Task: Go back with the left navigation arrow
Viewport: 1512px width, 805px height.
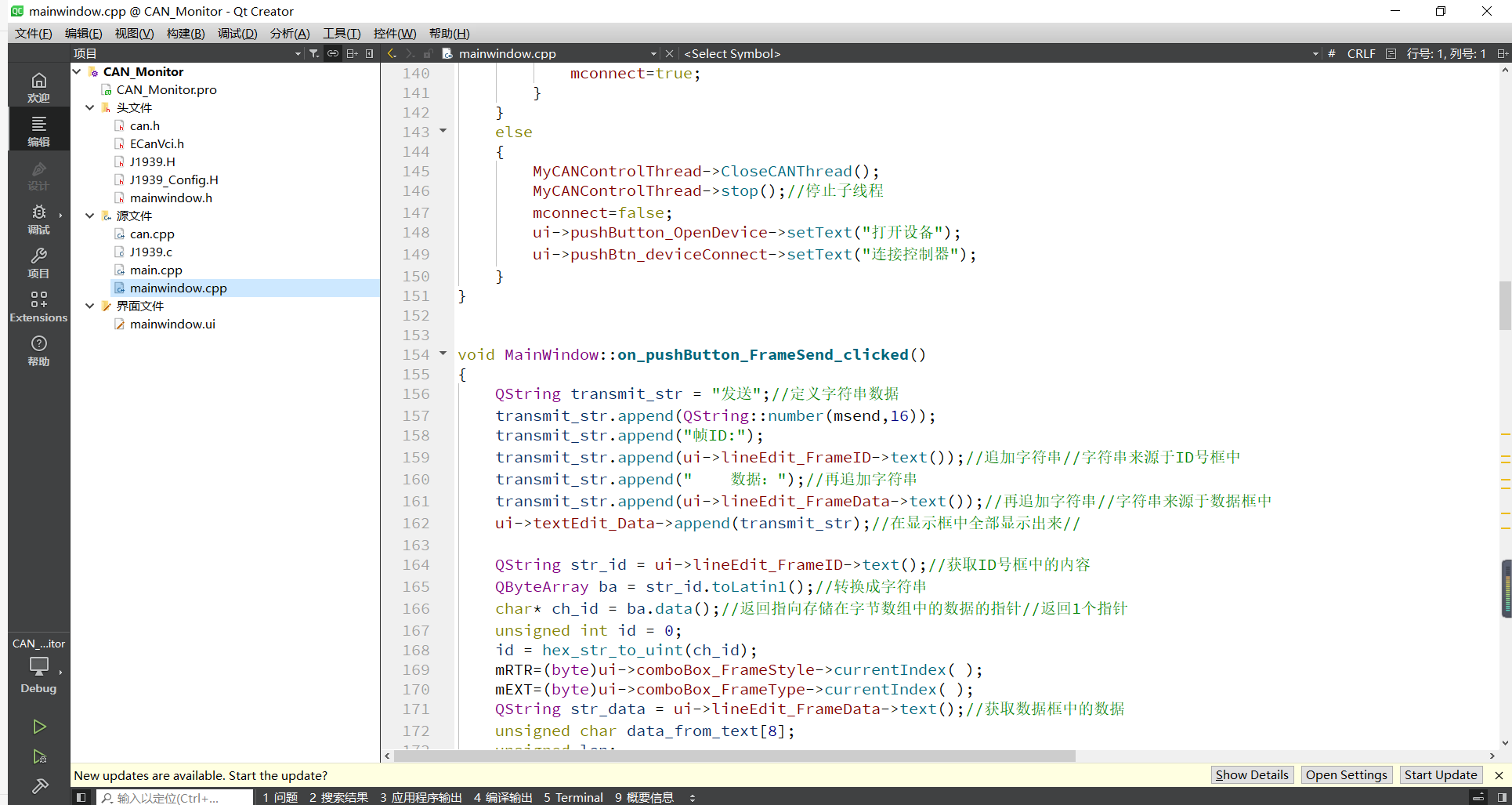Action: pos(392,53)
